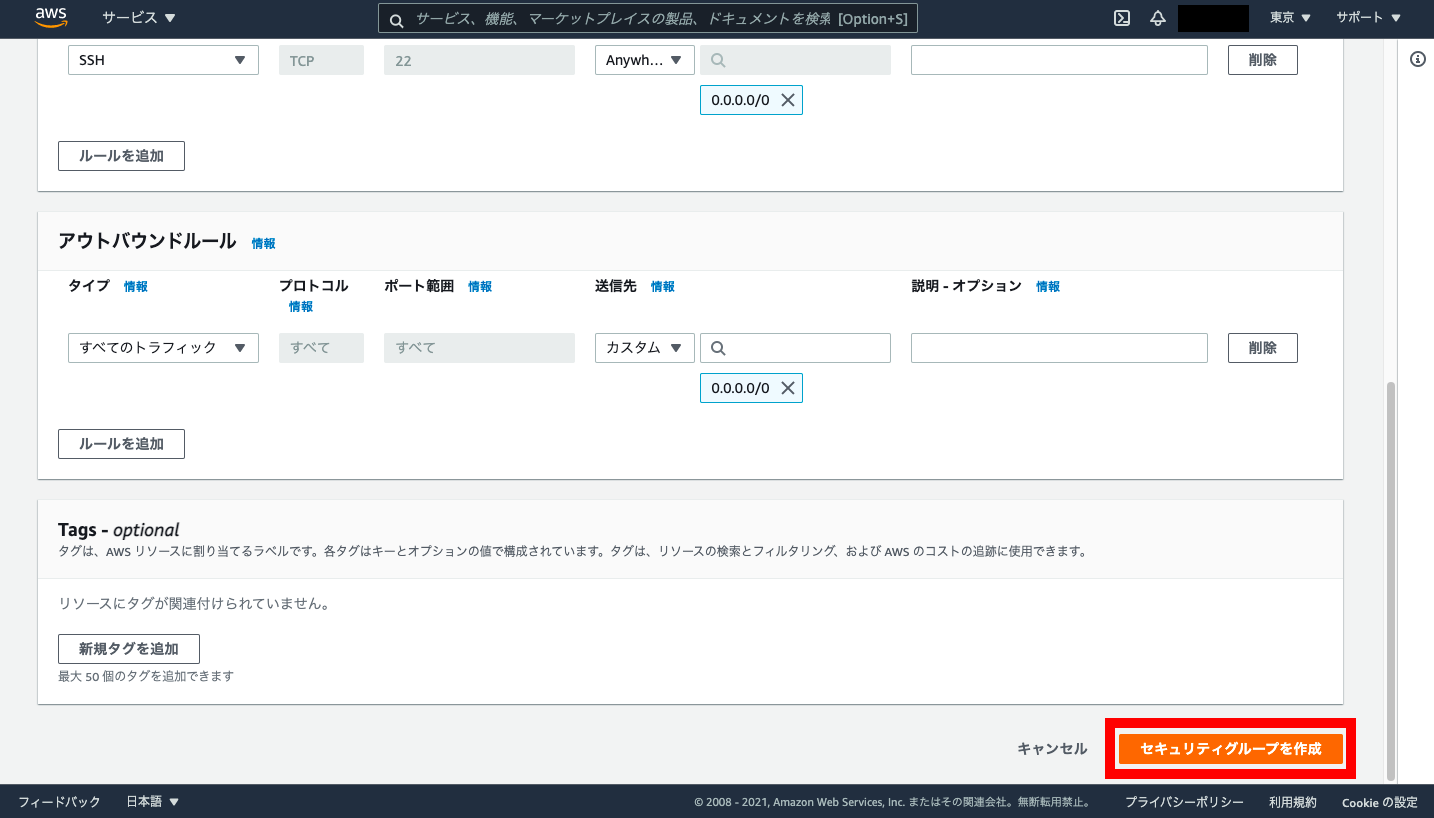Focus the outbound rule description field
The image size is (1434, 818).
point(1059,348)
